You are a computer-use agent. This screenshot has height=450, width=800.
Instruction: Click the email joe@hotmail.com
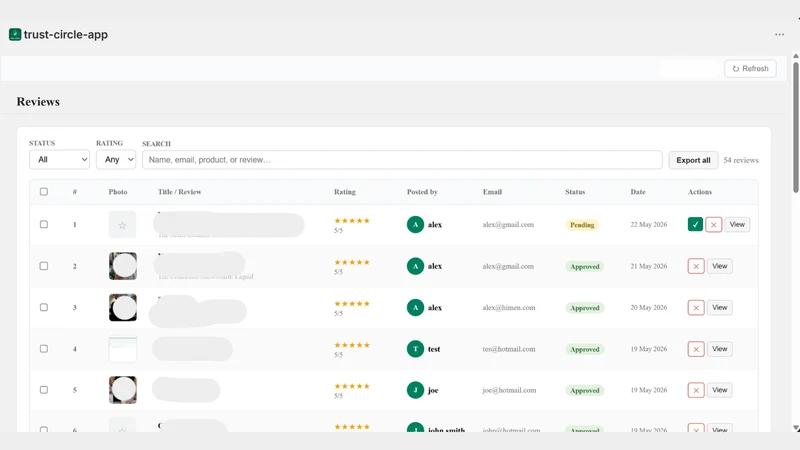[x=509, y=390]
